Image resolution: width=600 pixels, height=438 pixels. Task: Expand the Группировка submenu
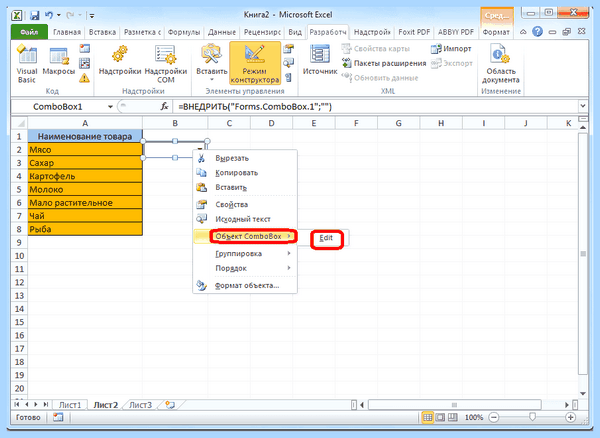point(245,254)
